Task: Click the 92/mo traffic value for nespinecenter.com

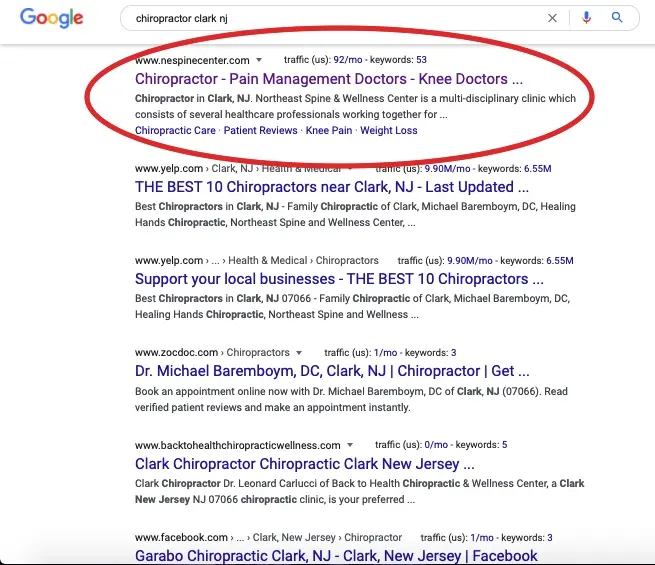Action: 348,60
